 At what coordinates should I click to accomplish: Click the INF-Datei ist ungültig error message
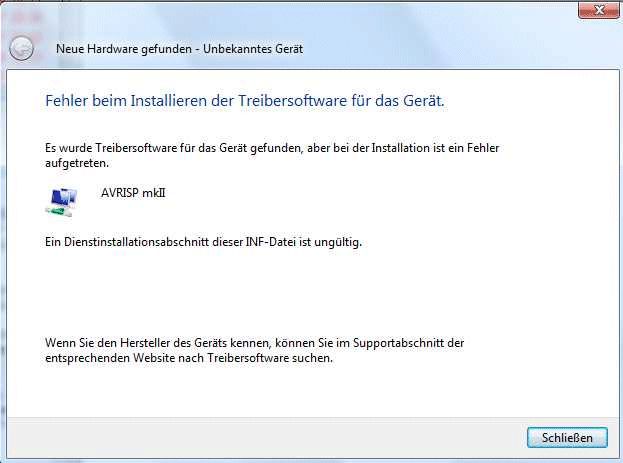tap(203, 242)
